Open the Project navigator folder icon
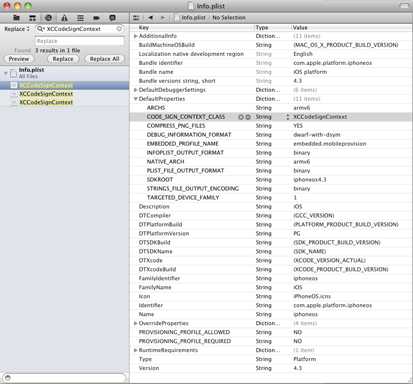 [16, 18]
